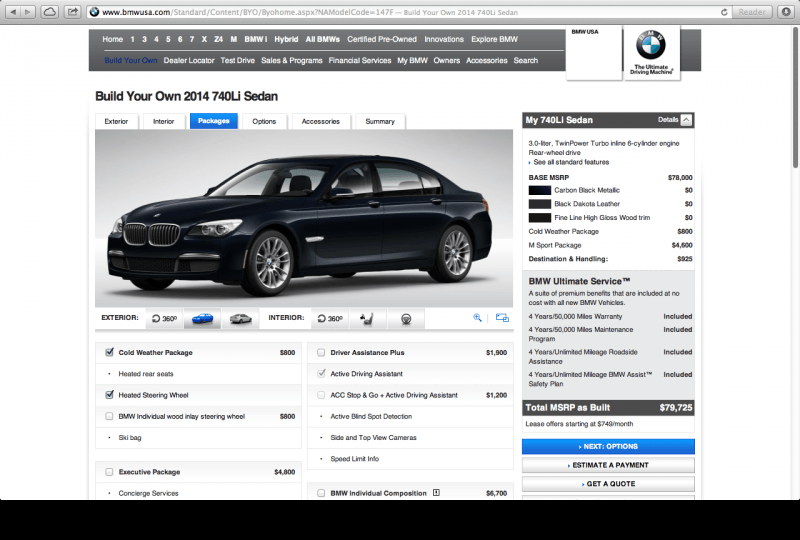The width and height of the screenshot is (800, 540).
Task: Click the Black Dakota Leather swatch
Action: 539,204
